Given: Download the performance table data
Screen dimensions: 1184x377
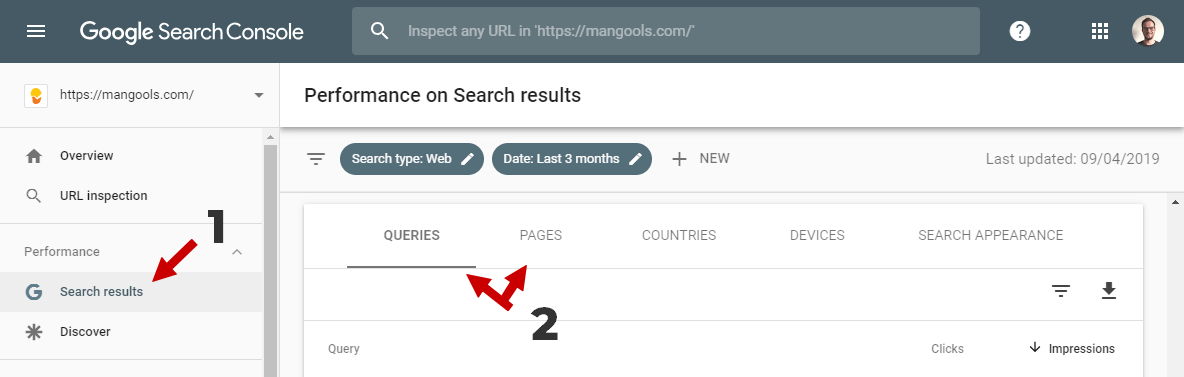Looking at the screenshot, I should (1108, 291).
